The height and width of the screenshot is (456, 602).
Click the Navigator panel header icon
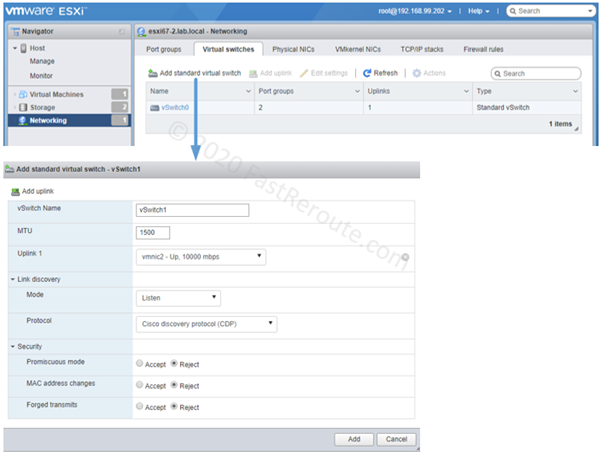15,31
